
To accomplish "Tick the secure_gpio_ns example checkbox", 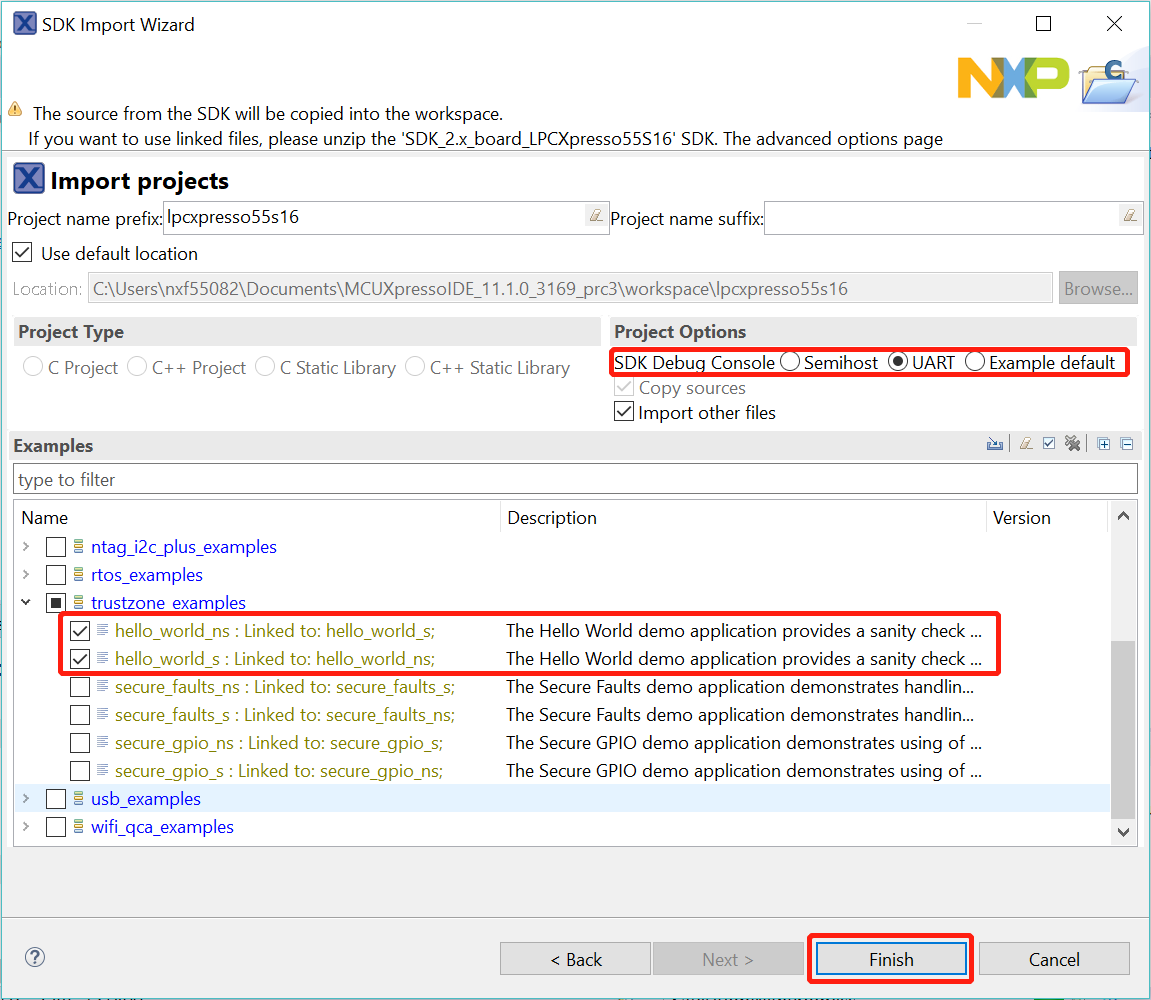I will tap(80, 743).
